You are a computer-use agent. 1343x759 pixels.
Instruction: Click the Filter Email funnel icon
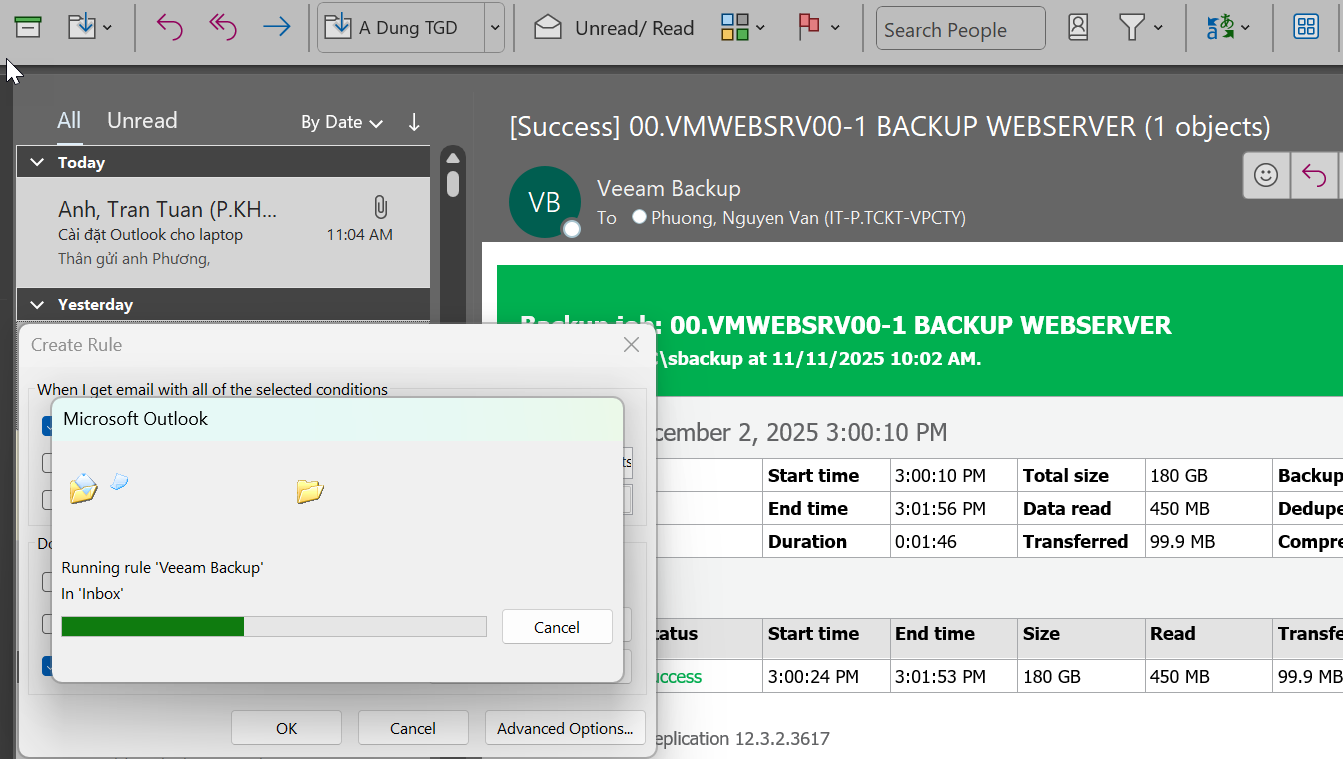tap(1131, 27)
